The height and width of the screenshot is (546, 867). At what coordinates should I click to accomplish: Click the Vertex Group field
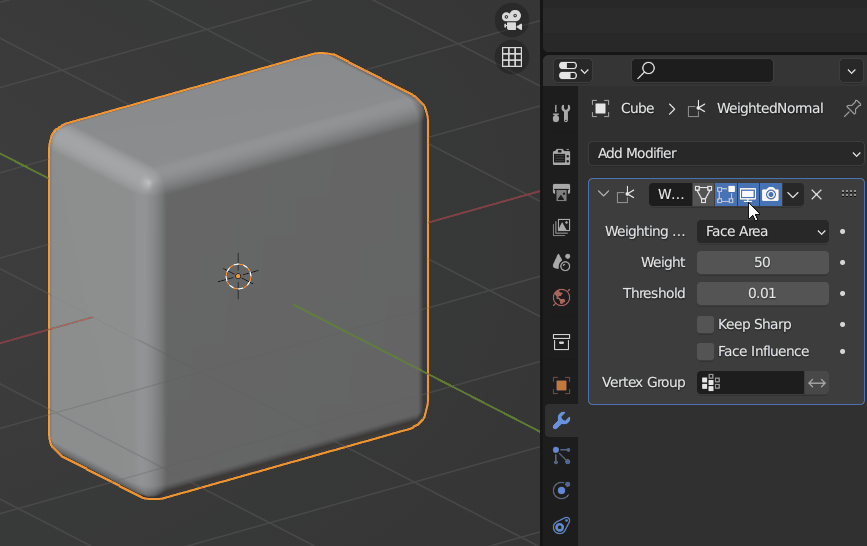pyautogui.click(x=750, y=383)
